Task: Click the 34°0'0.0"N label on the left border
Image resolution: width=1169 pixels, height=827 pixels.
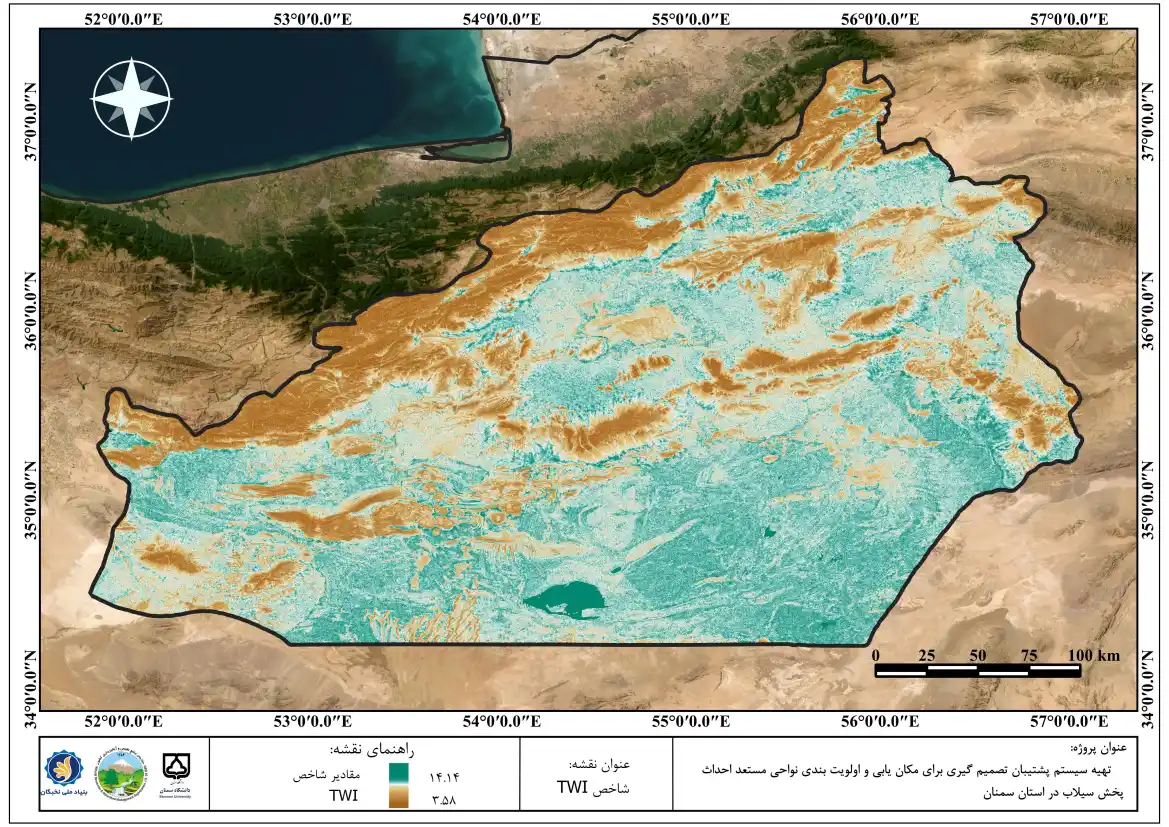Action: pyautogui.click(x=30, y=690)
